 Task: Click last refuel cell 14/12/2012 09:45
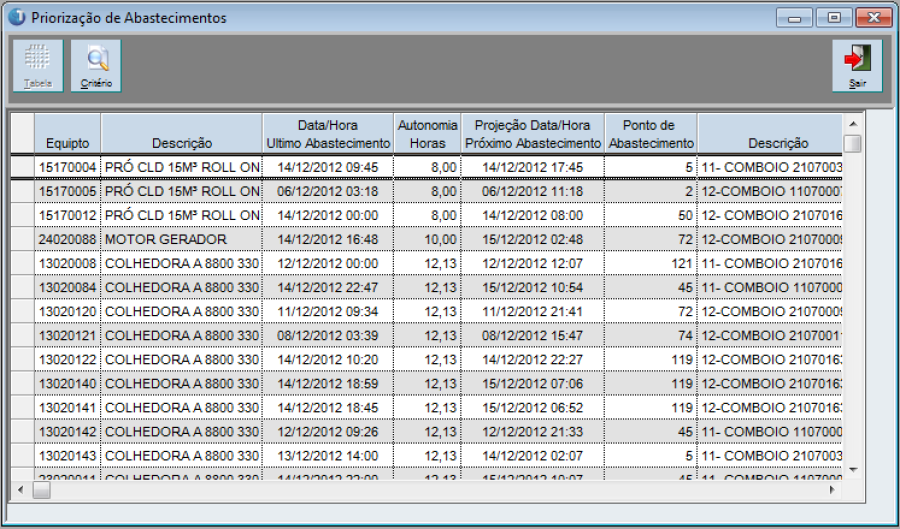click(x=328, y=167)
